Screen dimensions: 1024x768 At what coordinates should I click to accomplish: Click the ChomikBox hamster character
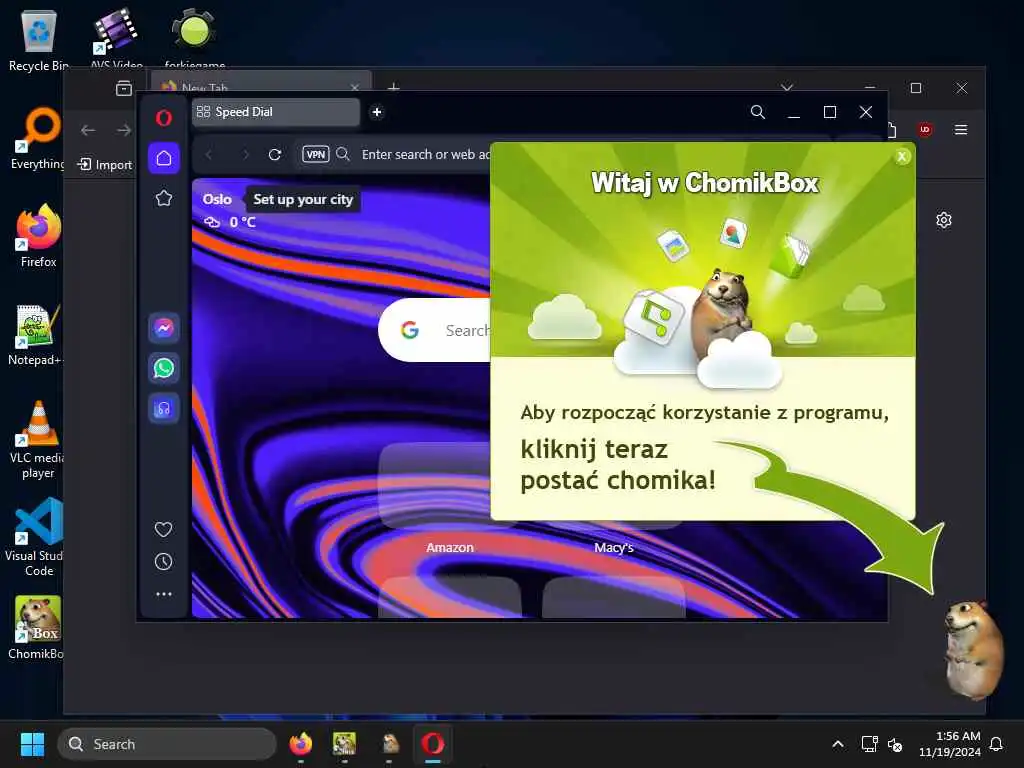point(974,648)
